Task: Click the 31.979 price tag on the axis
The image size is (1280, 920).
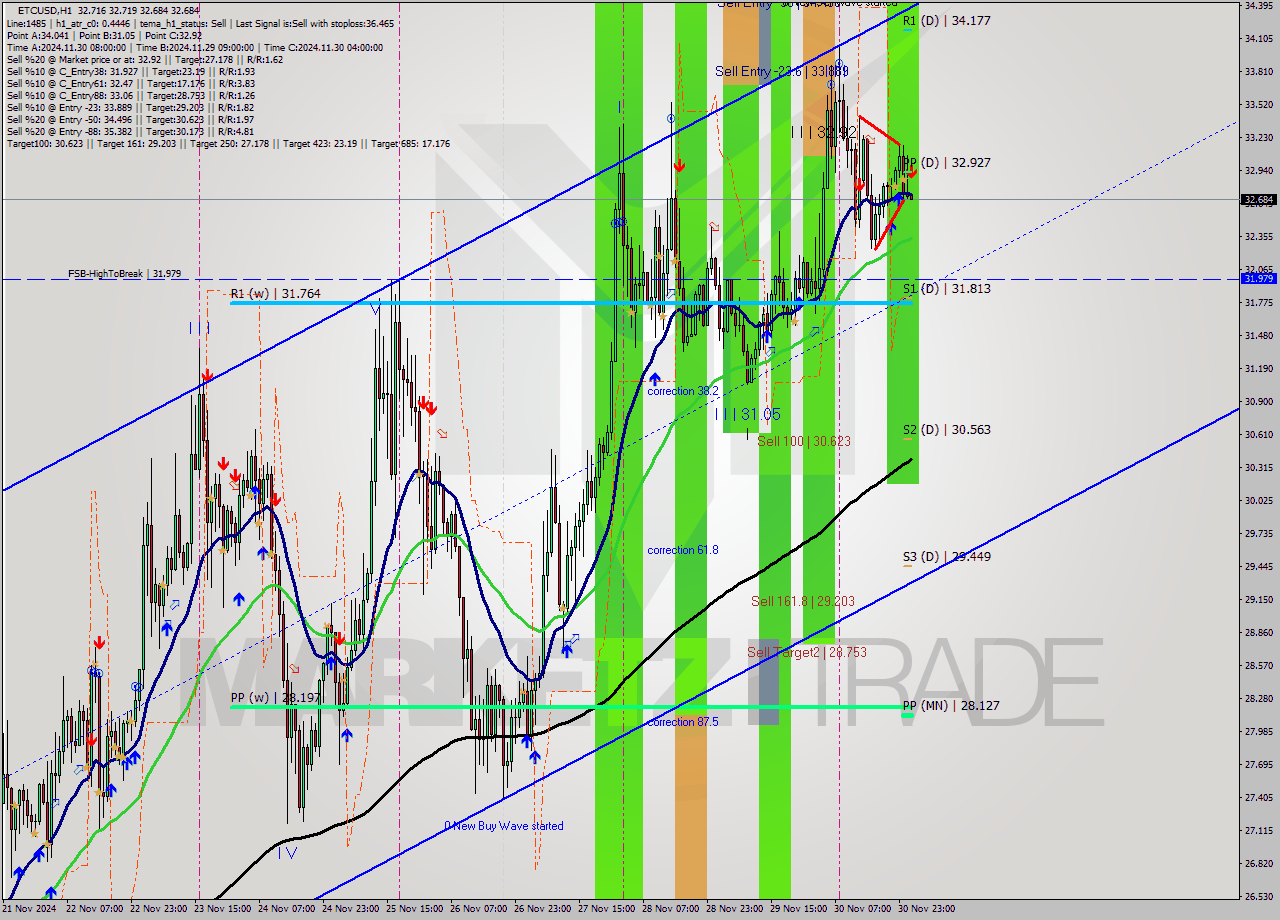Action: [x=1258, y=278]
